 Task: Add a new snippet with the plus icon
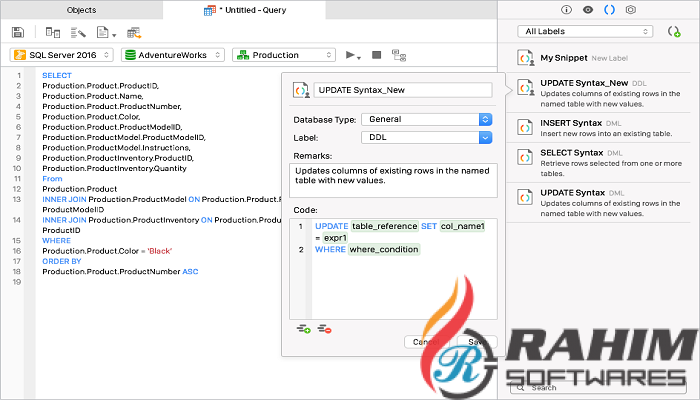(x=674, y=32)
